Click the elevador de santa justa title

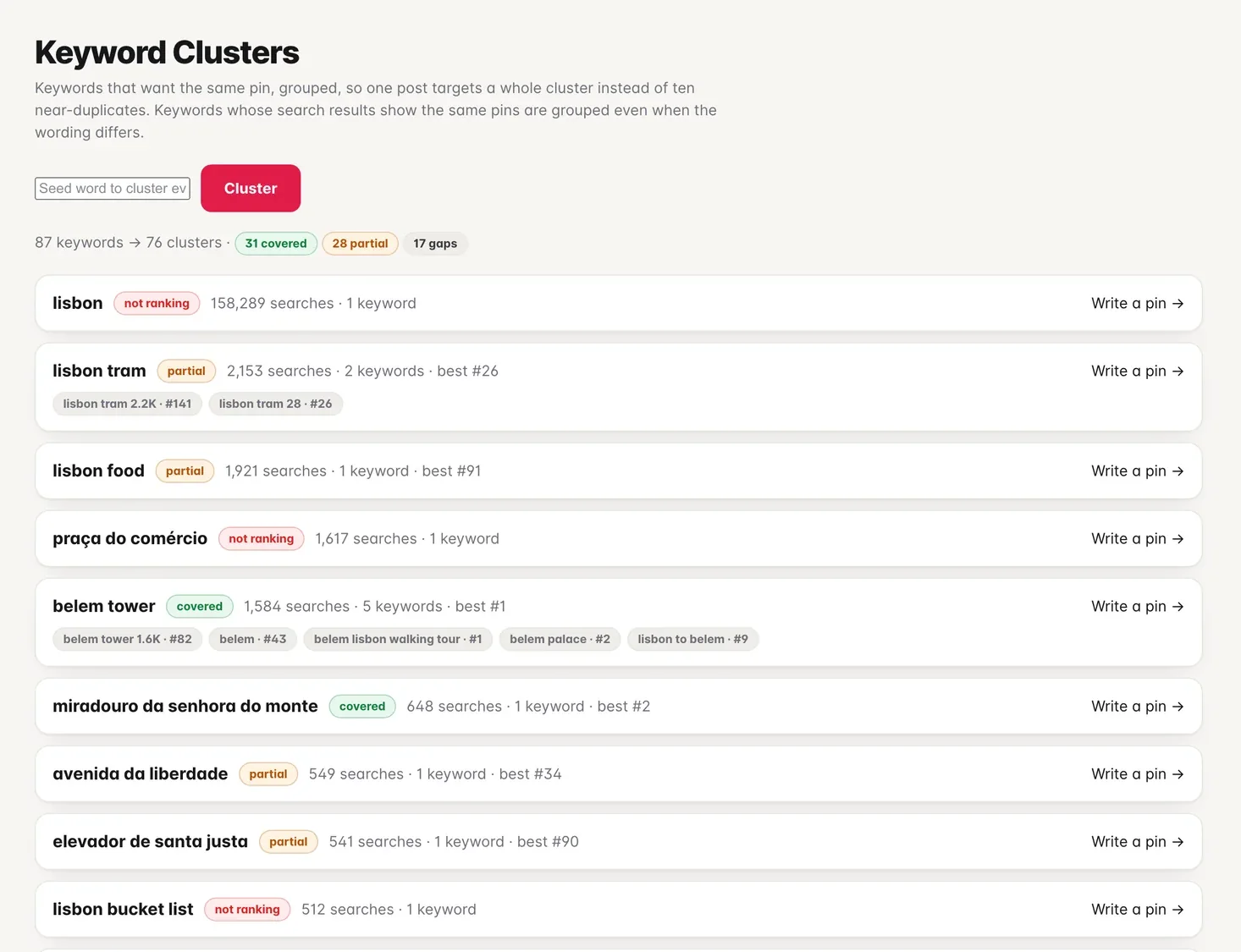click(150, 841)
